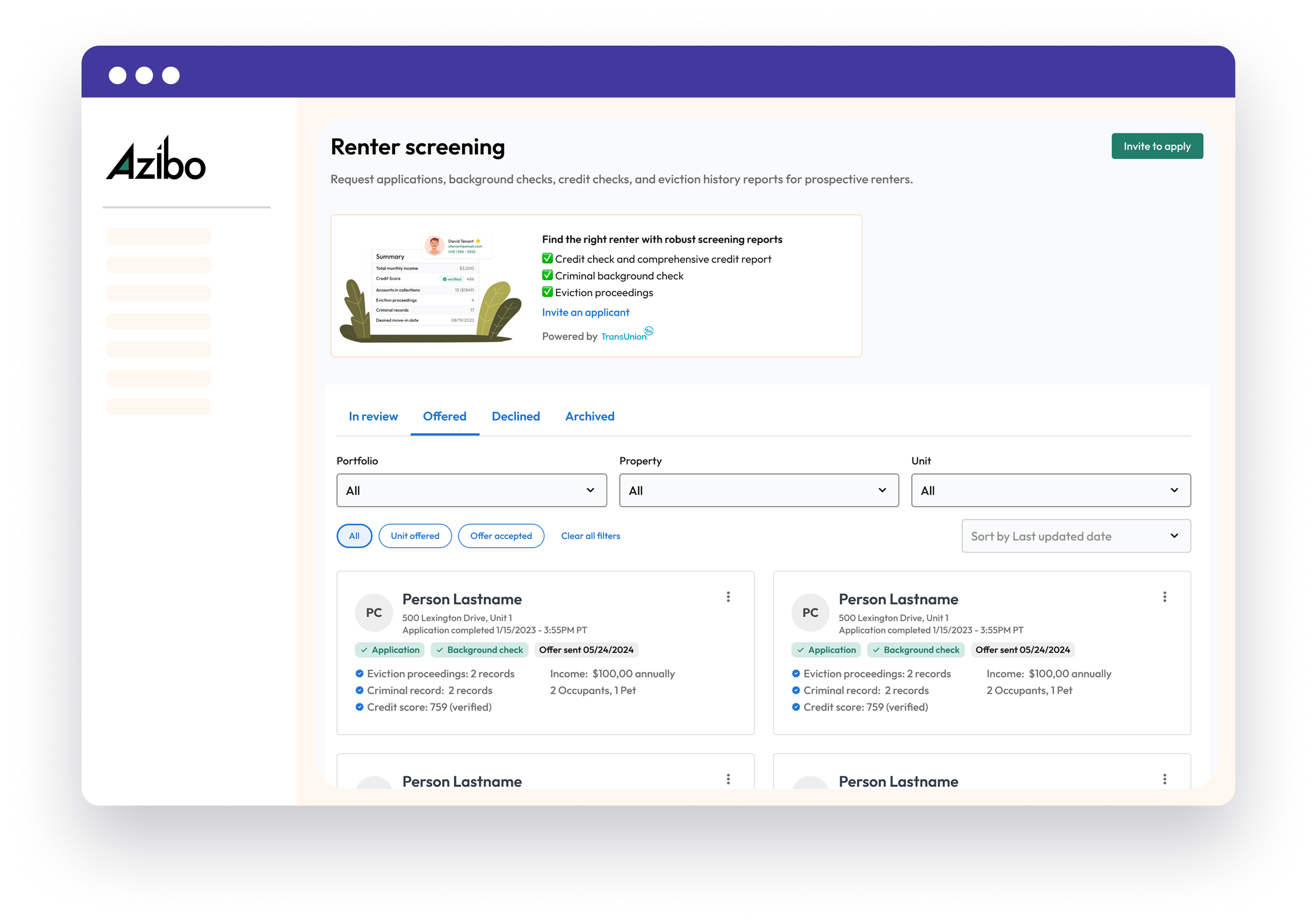The width and height of the screenshot is (1316, 922).
Task: Click green check next to Criminal background check
Action: click(547, 275)
